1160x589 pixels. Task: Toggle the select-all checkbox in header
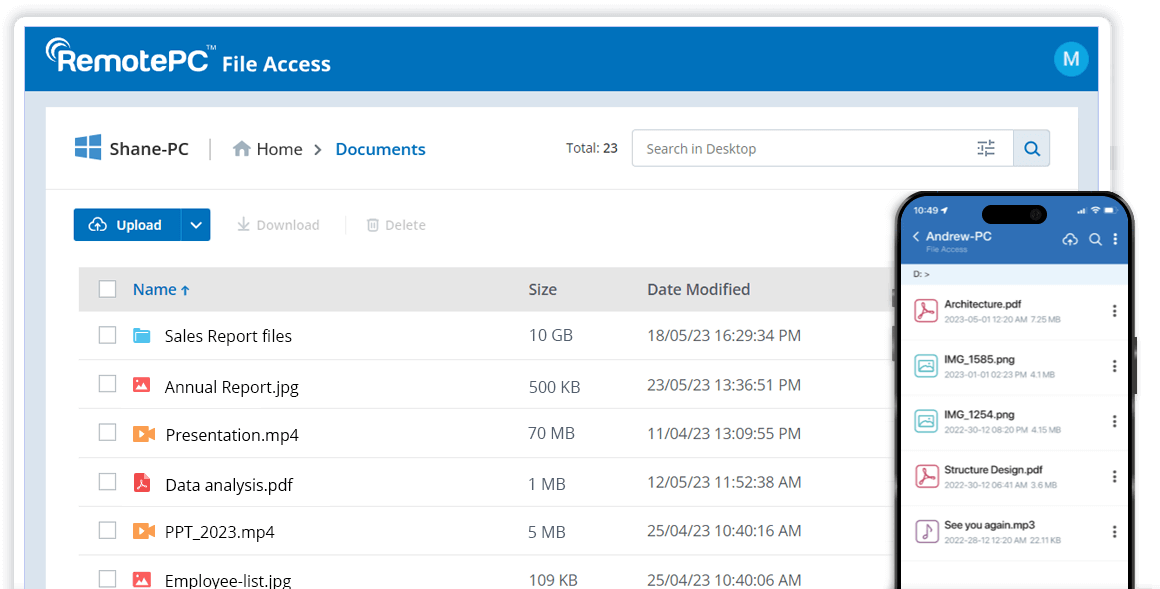[107, 289]
